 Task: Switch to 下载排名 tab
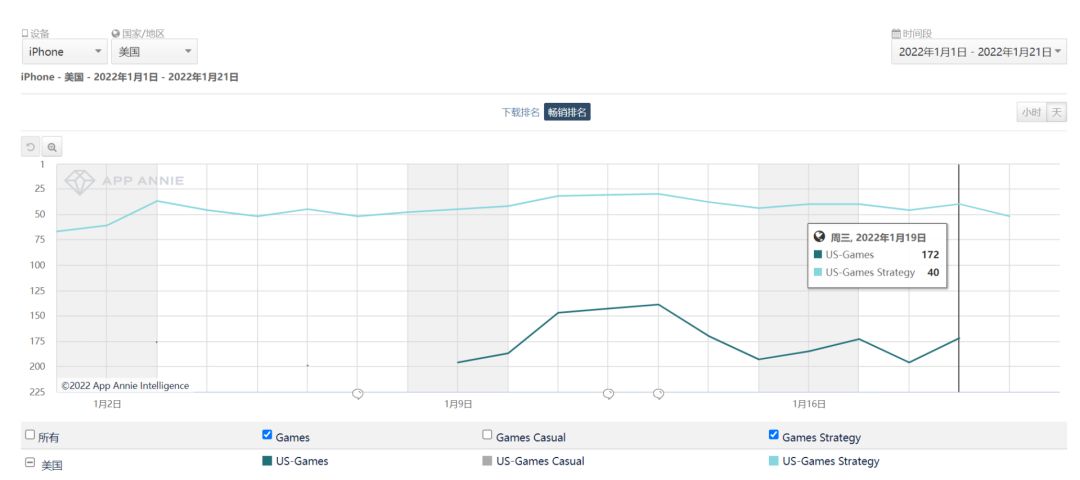pyautogui.click(x=520, y=113)
